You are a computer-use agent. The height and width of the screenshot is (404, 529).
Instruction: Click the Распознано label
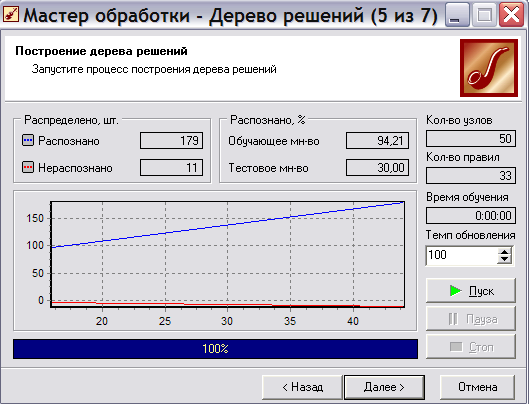tap(69, 141)
